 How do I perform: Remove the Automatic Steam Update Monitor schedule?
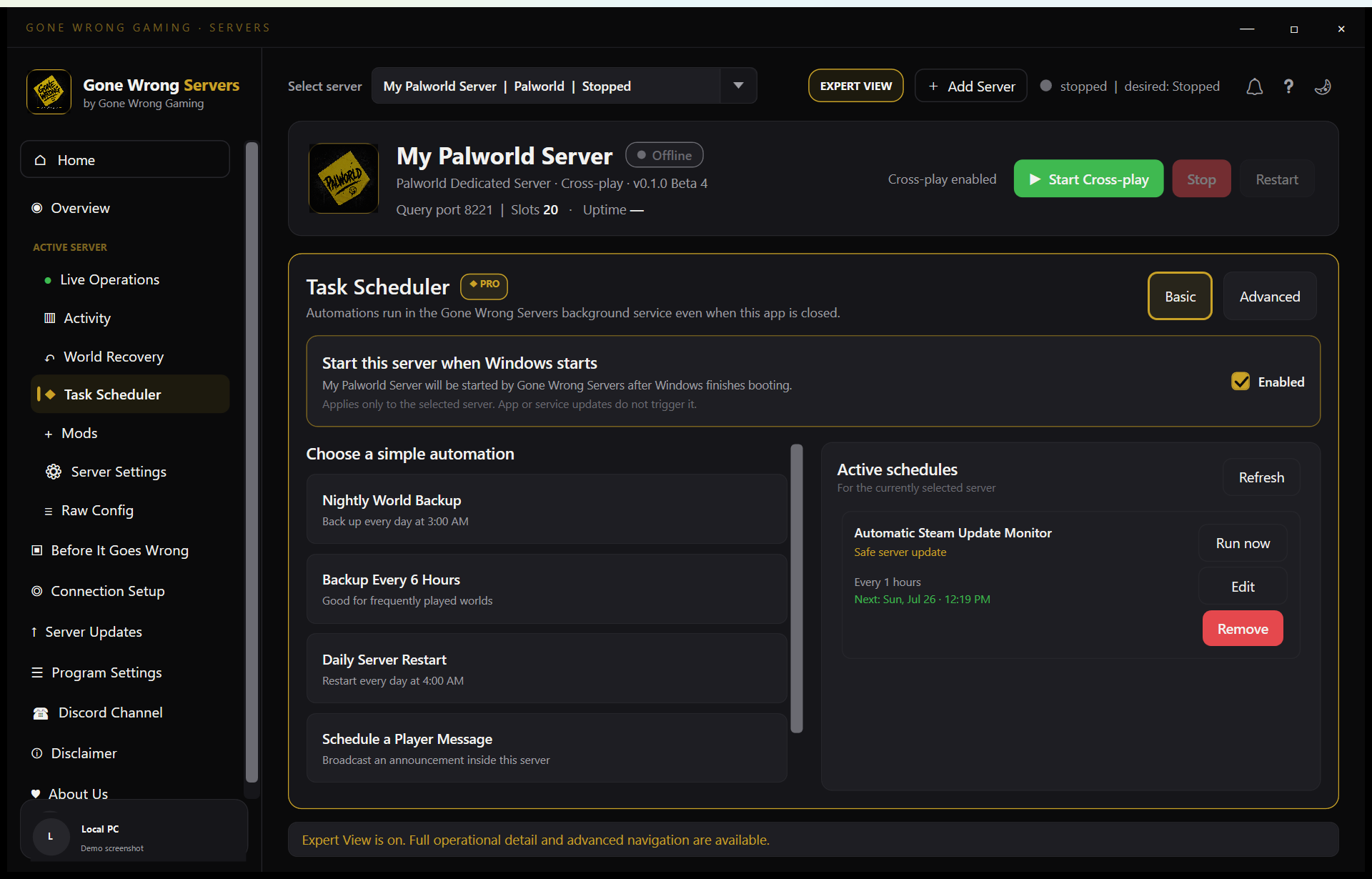coord(1243,628)
